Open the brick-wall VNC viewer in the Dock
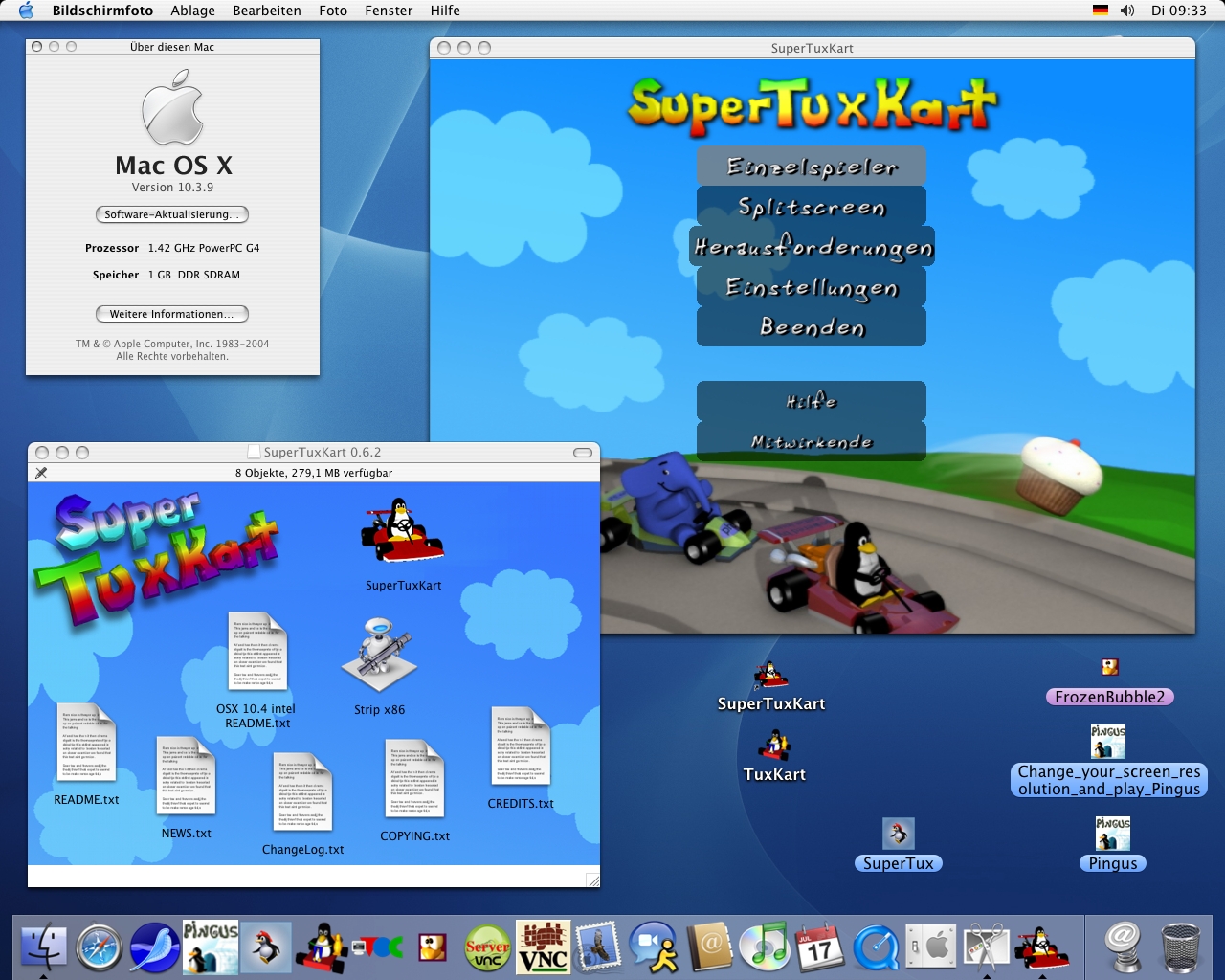This screenshot has height=980, width=1225. pyautogui.click(x=543, y=947)
